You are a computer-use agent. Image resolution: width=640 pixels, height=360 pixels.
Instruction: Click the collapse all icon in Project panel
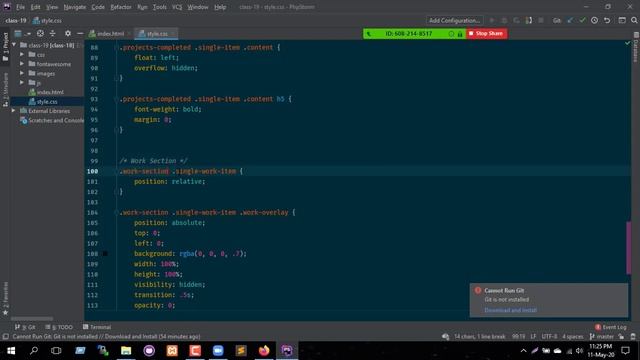click(x=53, y=33)
